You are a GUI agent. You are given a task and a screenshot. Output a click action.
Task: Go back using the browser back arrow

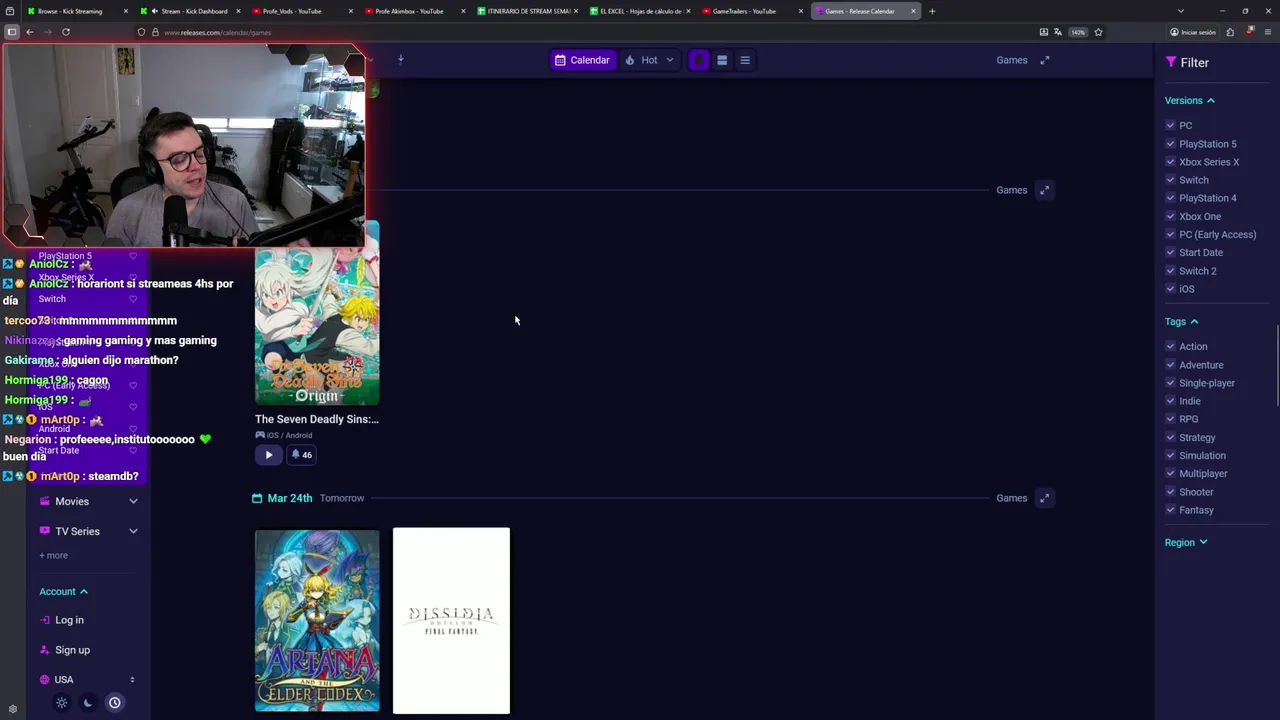30,32
